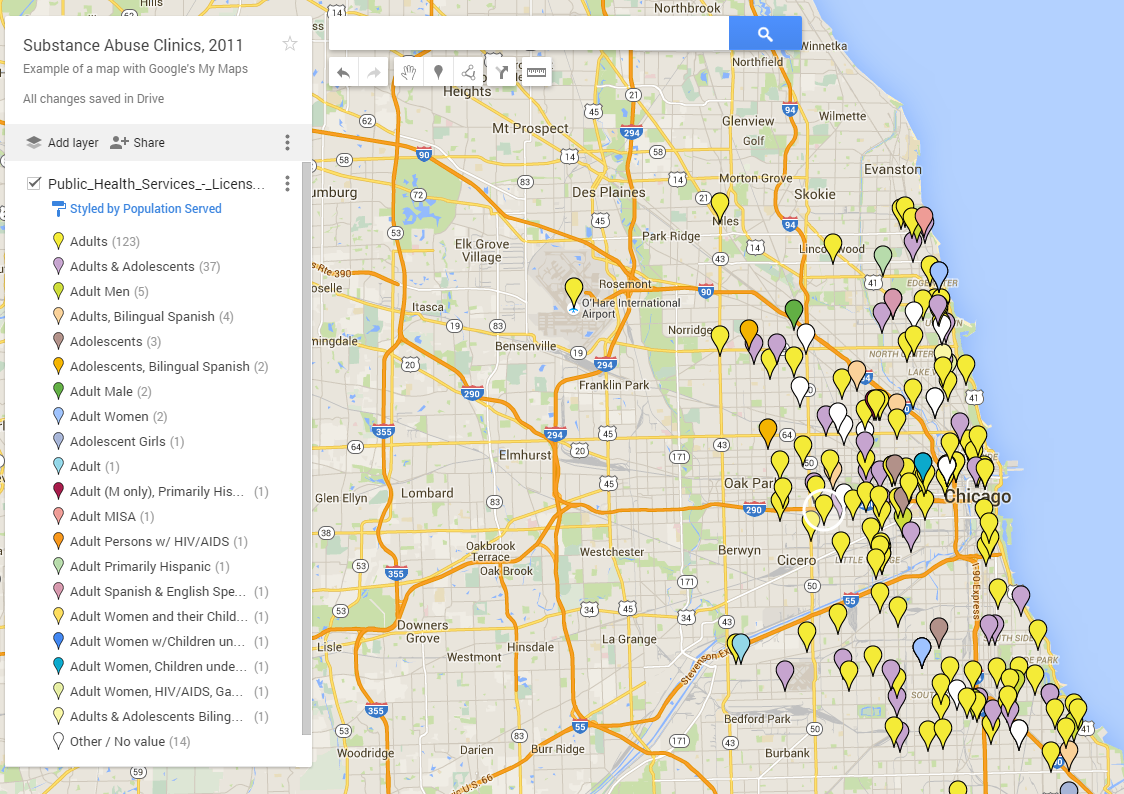Screen dimensions: 1124x794
Task: Click the dark green pin above Norridge area
Action: (794, 313)
